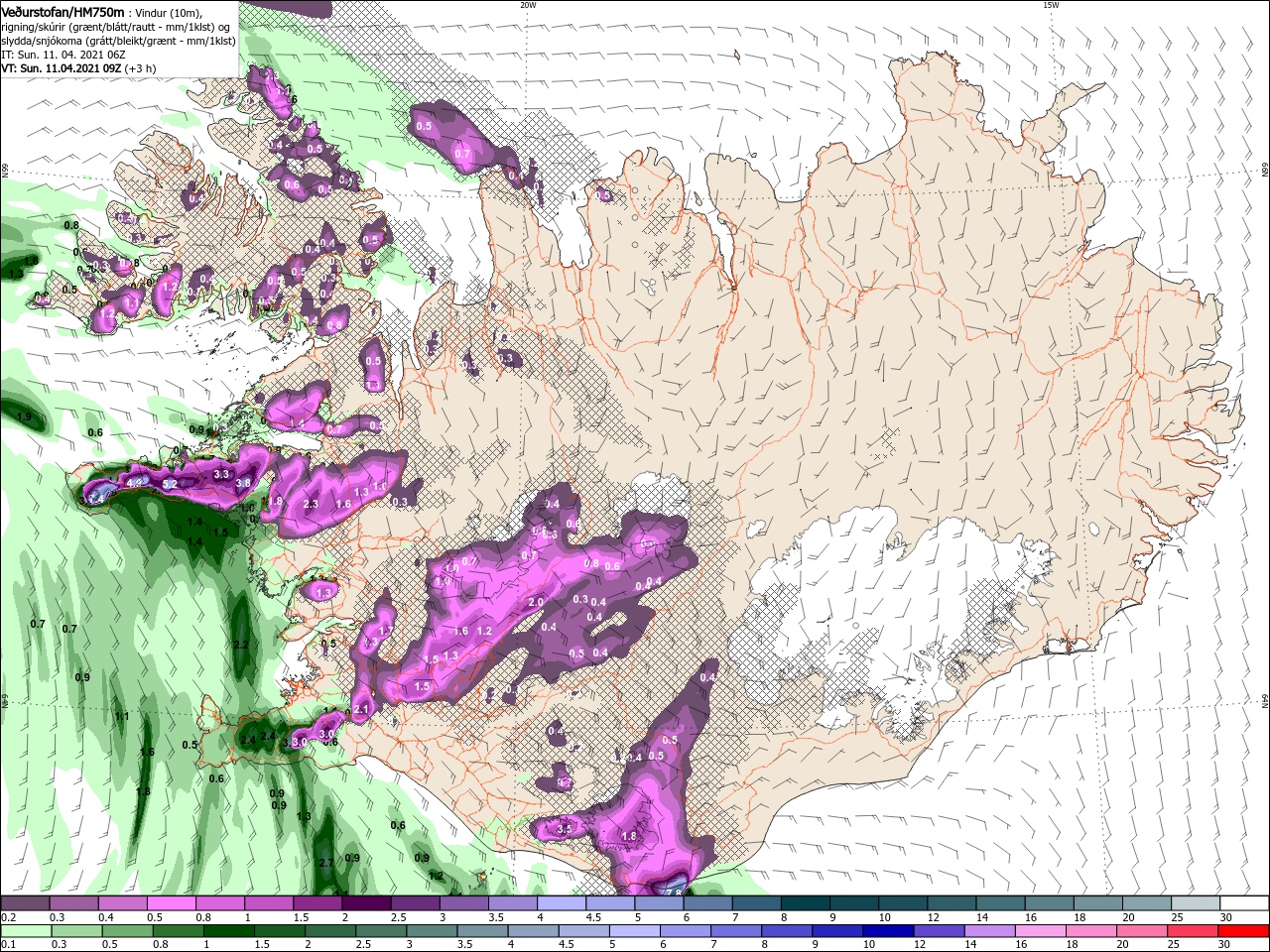The width and height of the screenshot is (1270, 952).
Task: Click the 64N latitude label on the right edge
Action: (x=1265, y=699)
